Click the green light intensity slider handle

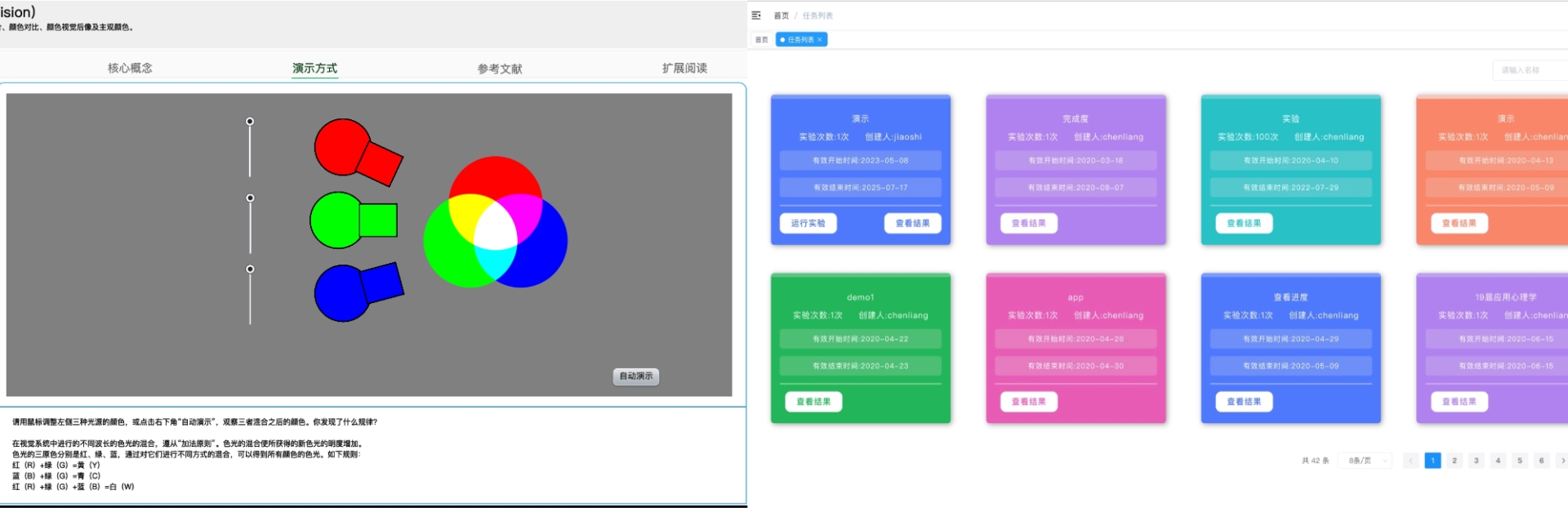click(x=250, y=198)
